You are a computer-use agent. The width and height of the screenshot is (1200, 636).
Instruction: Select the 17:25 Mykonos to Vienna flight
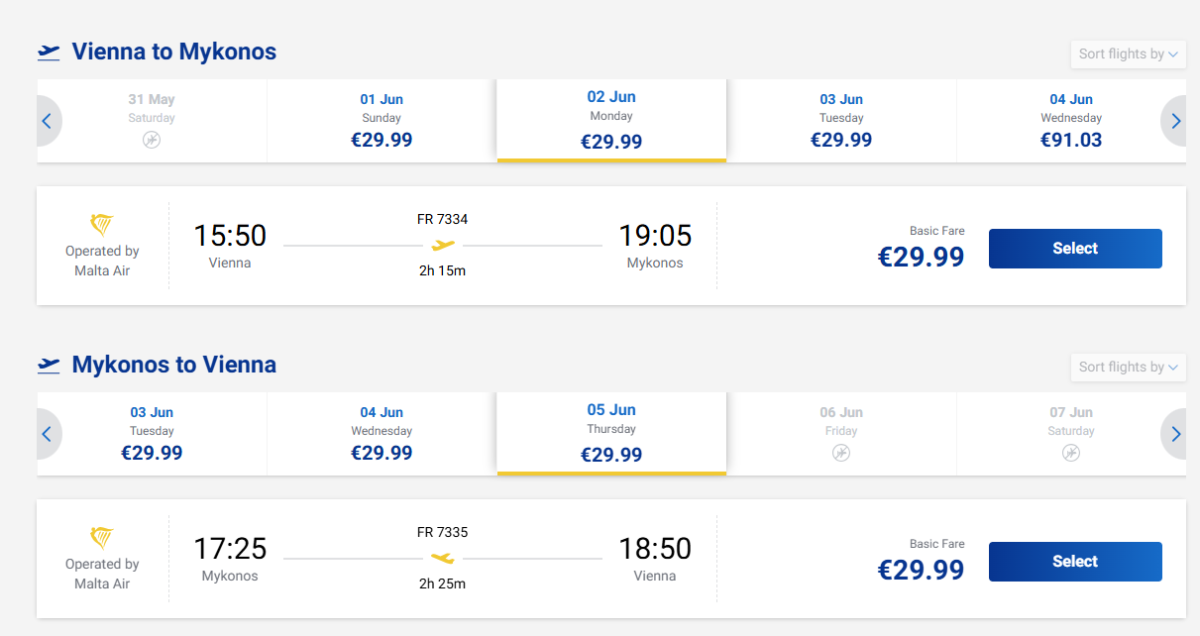pos(1075,562)
